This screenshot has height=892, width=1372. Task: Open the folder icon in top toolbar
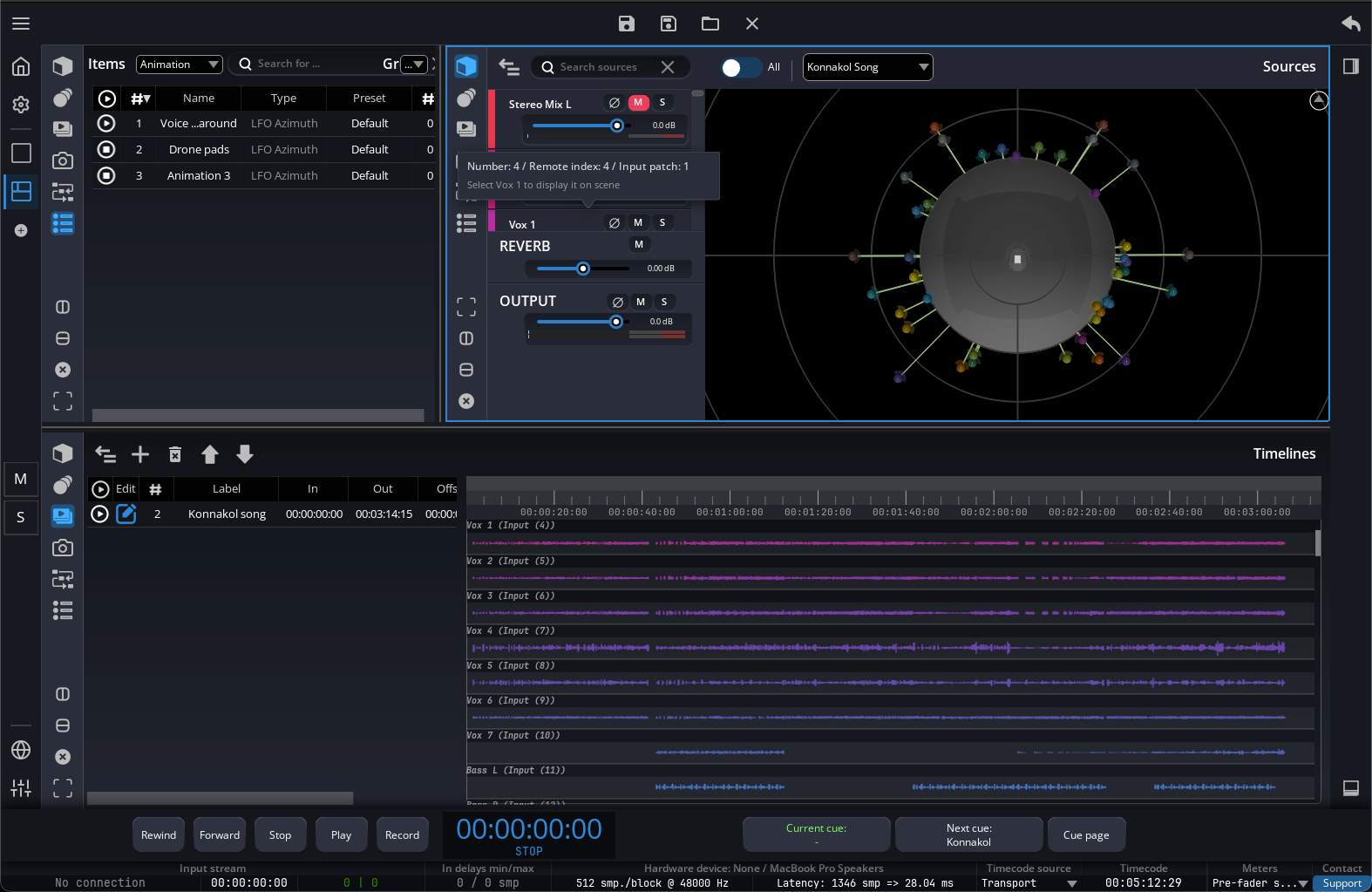point(710,24)
